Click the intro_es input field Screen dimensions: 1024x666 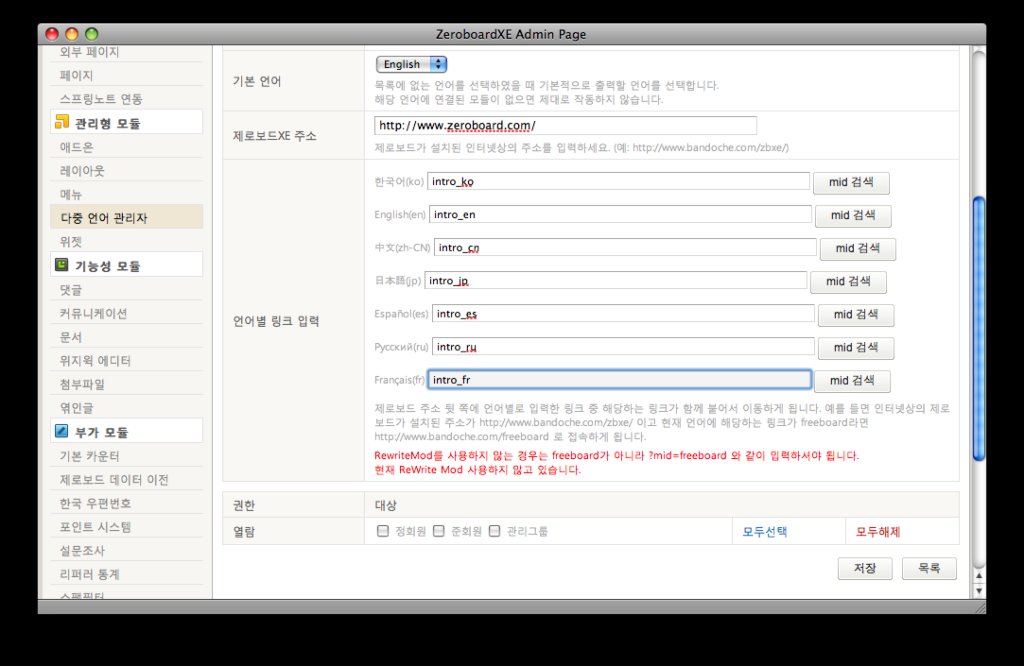pyautogui.click(x=623, y=313)
